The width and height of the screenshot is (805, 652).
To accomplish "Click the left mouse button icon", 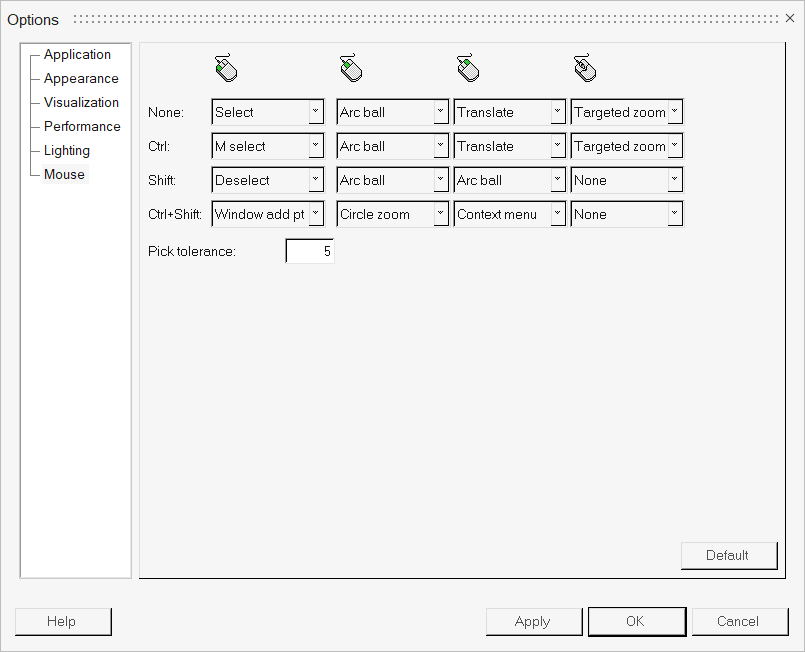I will pos(226,68).
